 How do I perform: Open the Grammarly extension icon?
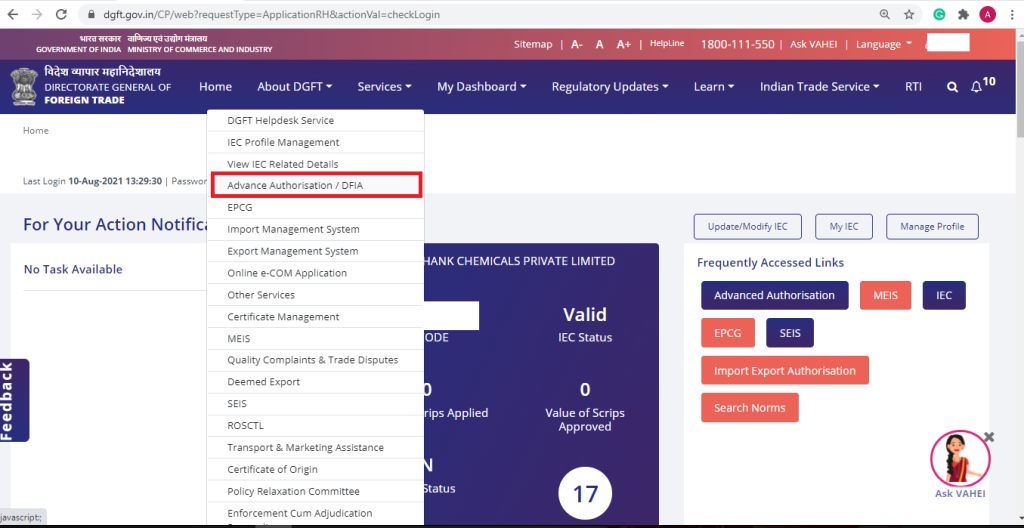coord(939,14)
